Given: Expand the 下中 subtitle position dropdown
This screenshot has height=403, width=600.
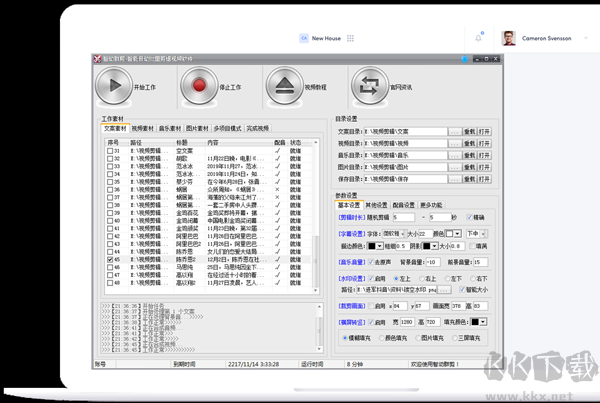Looking at the screenshot, I should point(484,233).
